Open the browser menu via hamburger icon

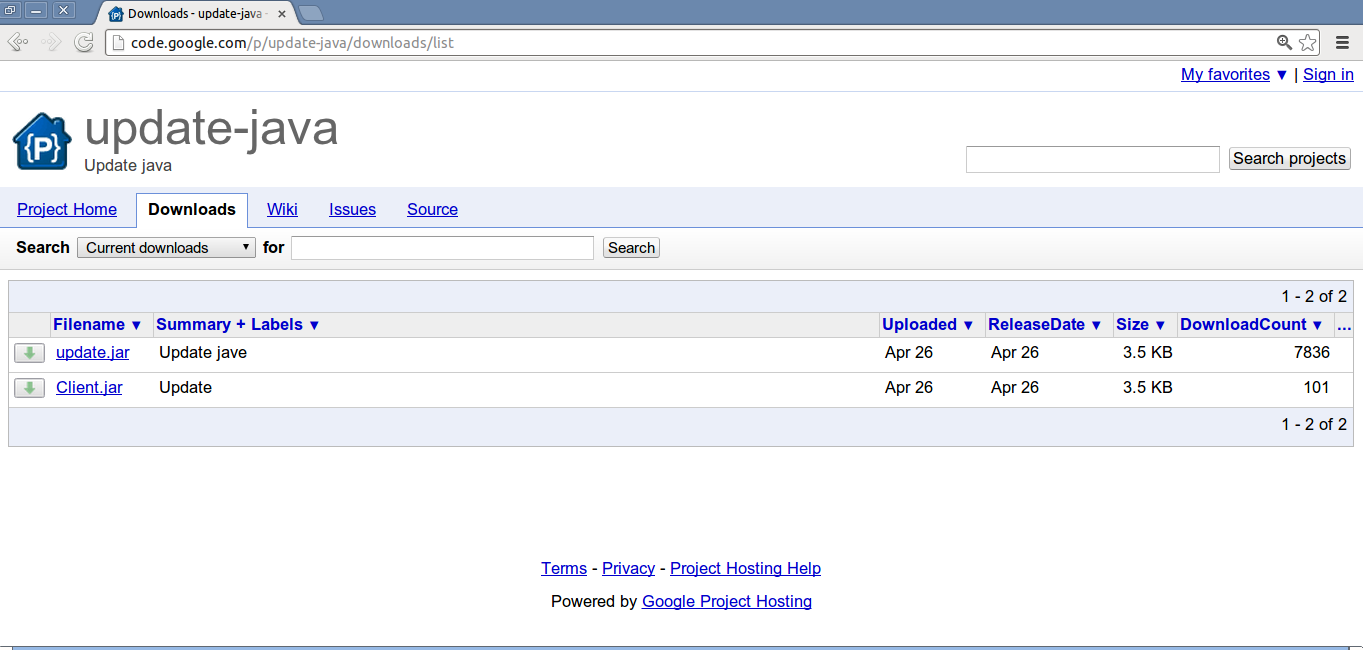(1342, 42)
